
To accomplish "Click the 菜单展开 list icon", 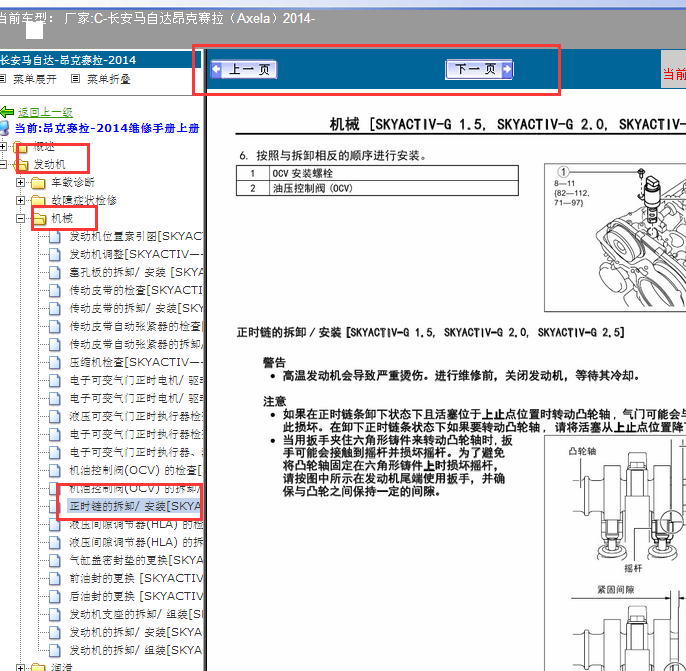I will click(2, 79).
